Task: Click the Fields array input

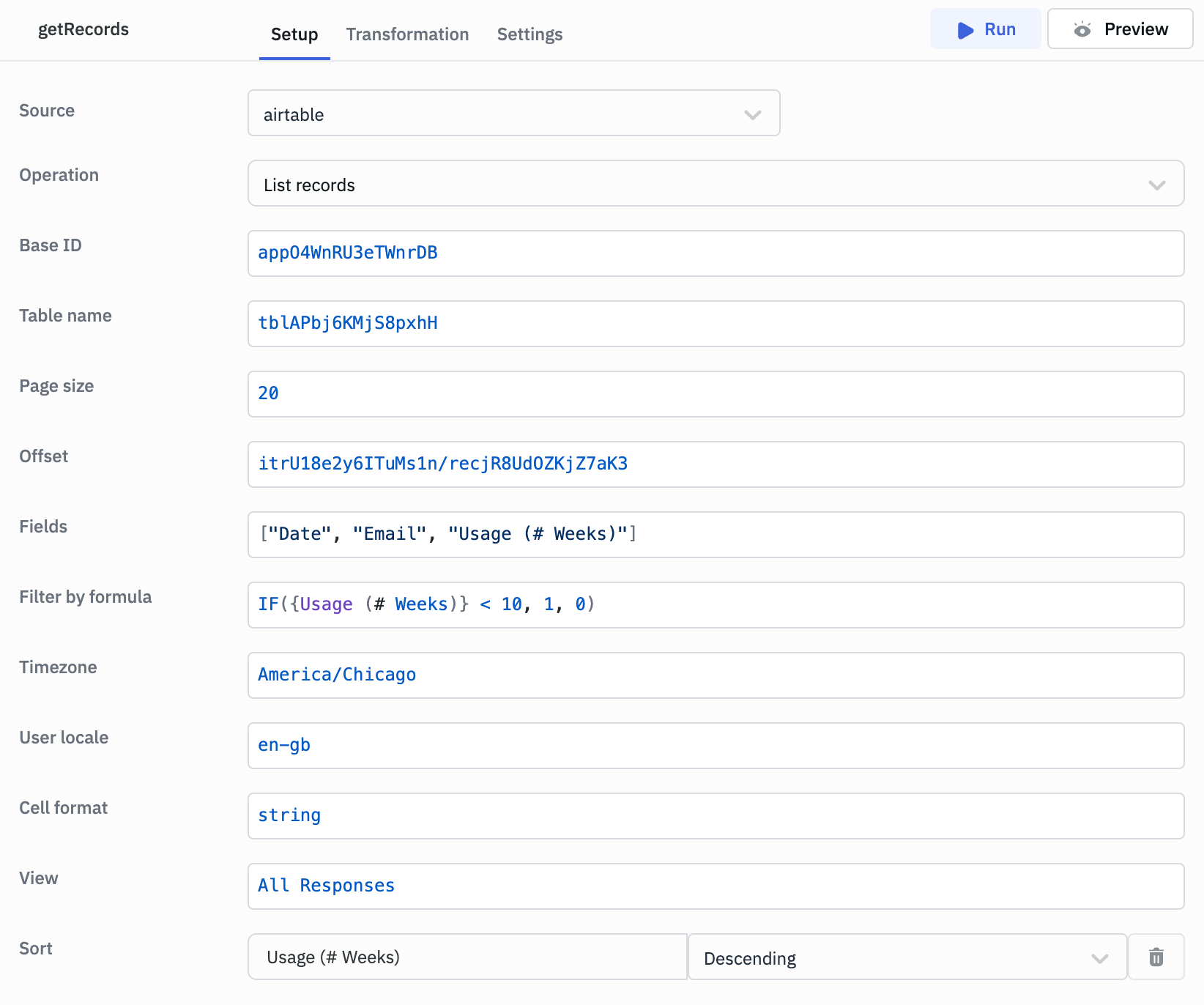Action: coord(716,535)
